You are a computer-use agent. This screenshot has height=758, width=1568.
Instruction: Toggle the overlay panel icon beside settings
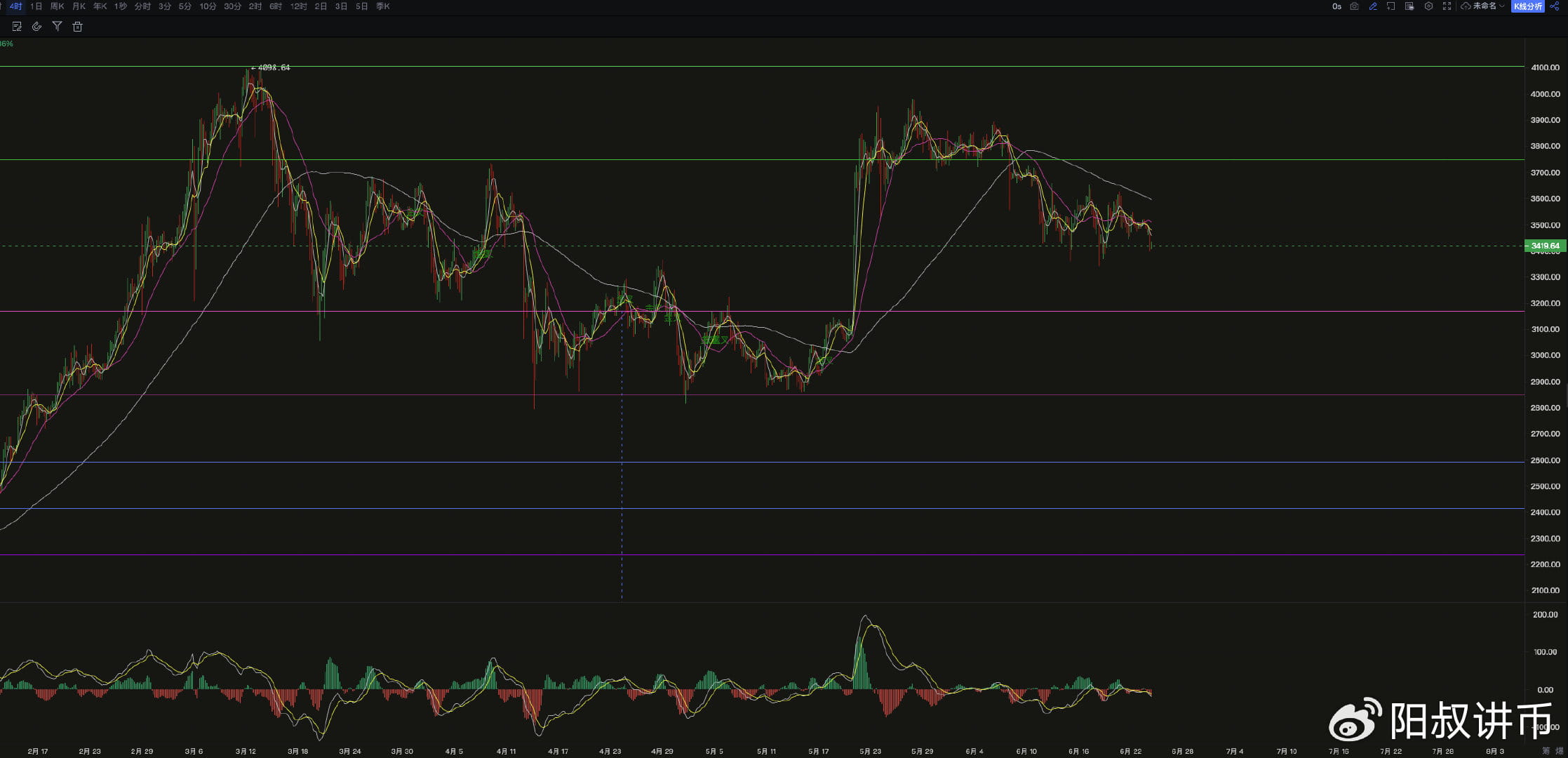[1409, 6]
